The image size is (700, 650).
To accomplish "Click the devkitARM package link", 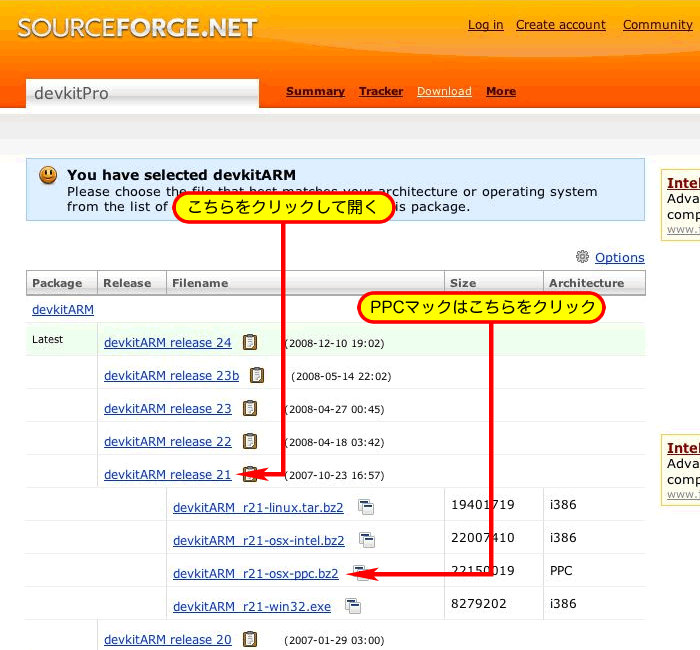I will [63, 309].
